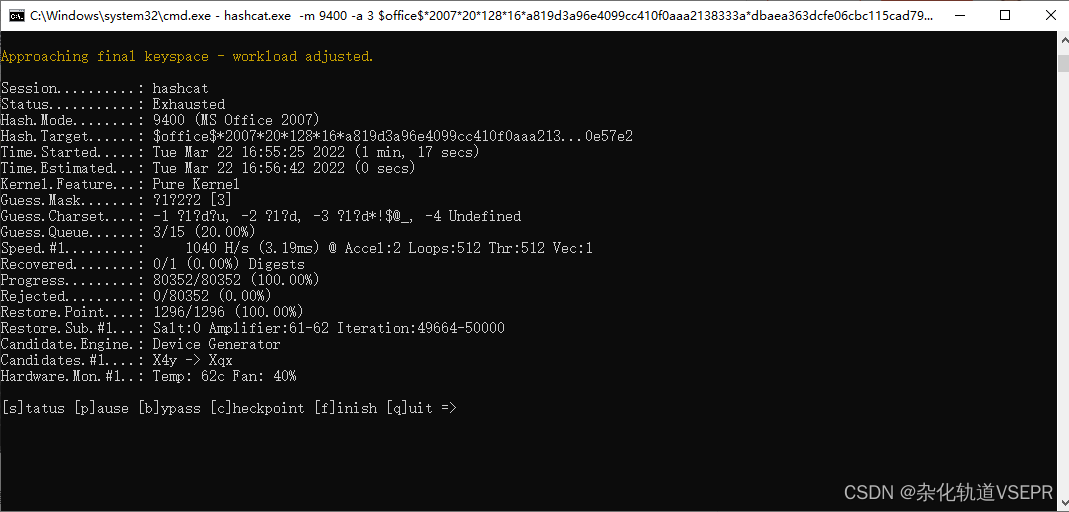The width and height of the screenshot is (1069, 512).
Task: Click the Hash.Target line's $office$ hash value
Action: [x=392, y=136]
